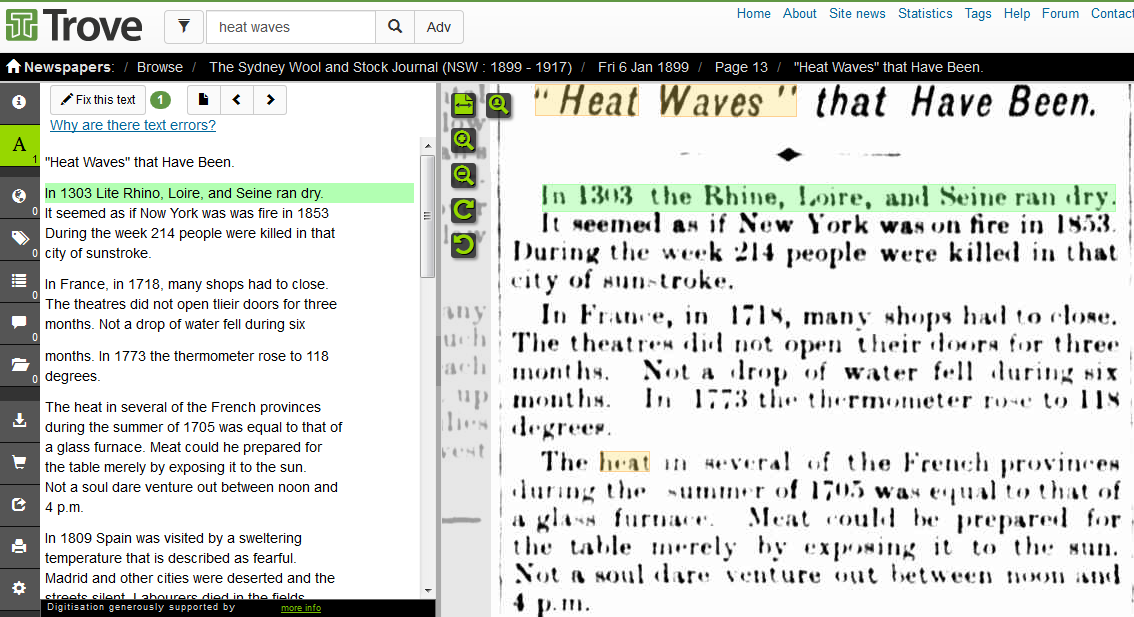This screenshot has height=617, width=1134.
Task: Click the tags icon in sidebar
Action: point(19,238)
